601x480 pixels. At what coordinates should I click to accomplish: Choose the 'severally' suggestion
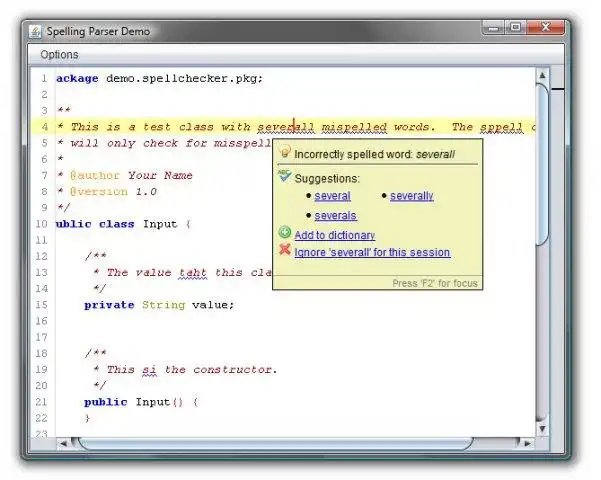(x=412, y=196)
